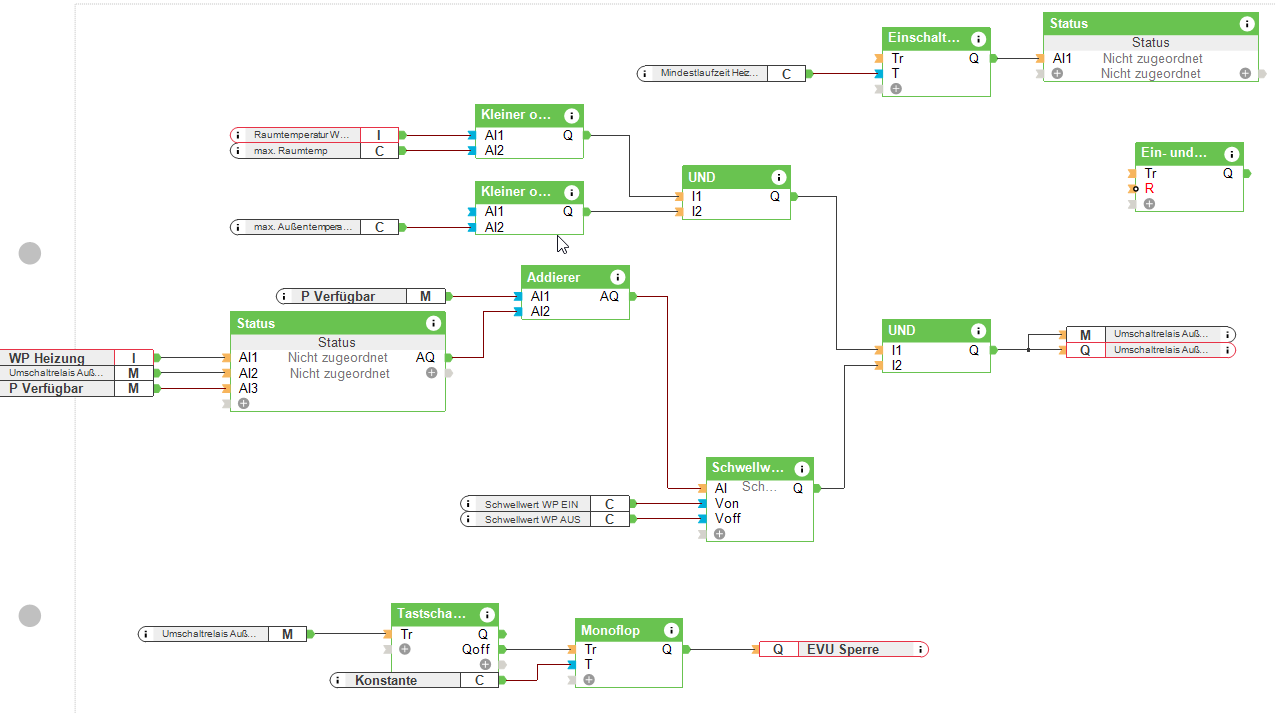Click Voff input of Schwellw... block

point(728,518)
